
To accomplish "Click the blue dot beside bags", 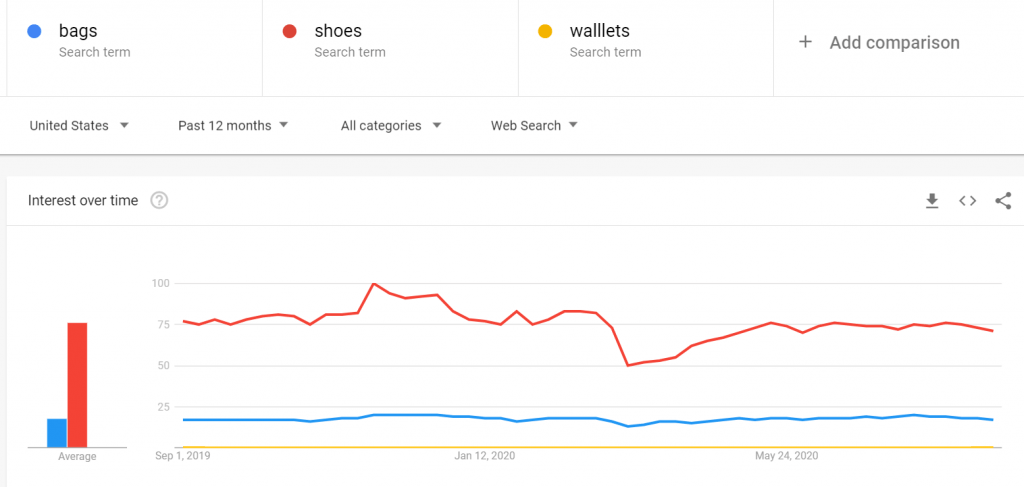I will (35, 31).
